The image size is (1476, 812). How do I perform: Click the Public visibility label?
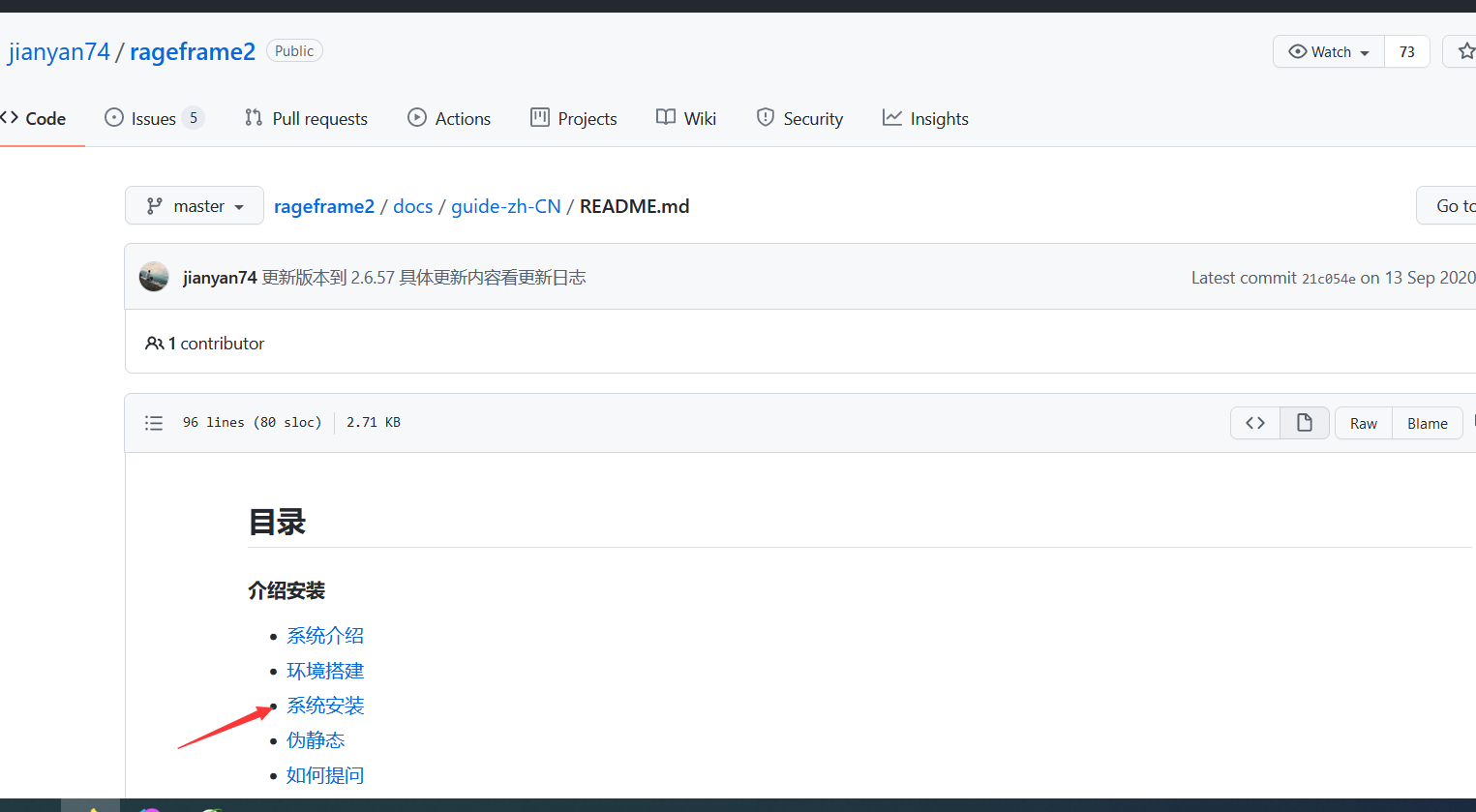coord(294,50)
